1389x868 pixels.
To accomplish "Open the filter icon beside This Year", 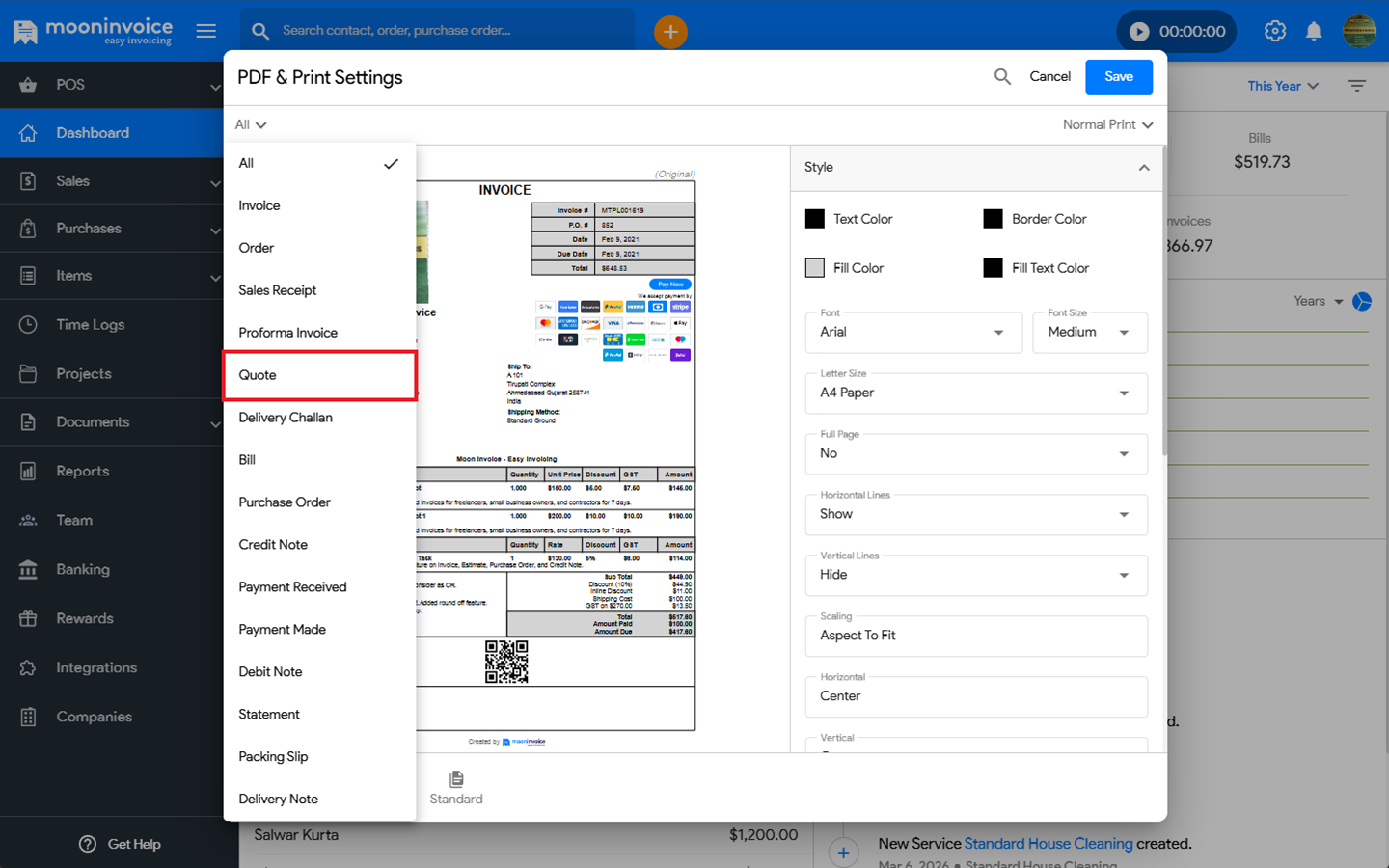I will [x=1356, y=86].
